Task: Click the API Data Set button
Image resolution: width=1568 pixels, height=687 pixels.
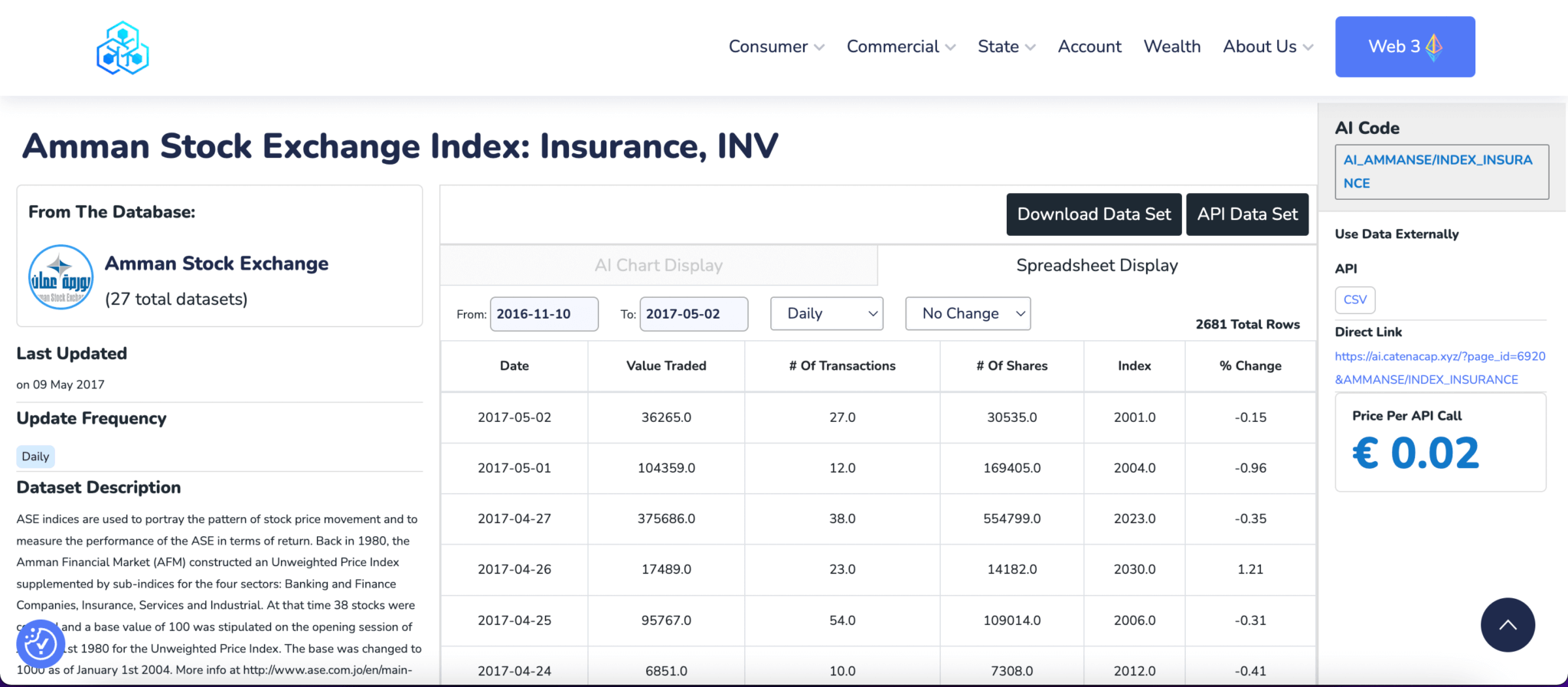Action: click(x=1246, y=214)
